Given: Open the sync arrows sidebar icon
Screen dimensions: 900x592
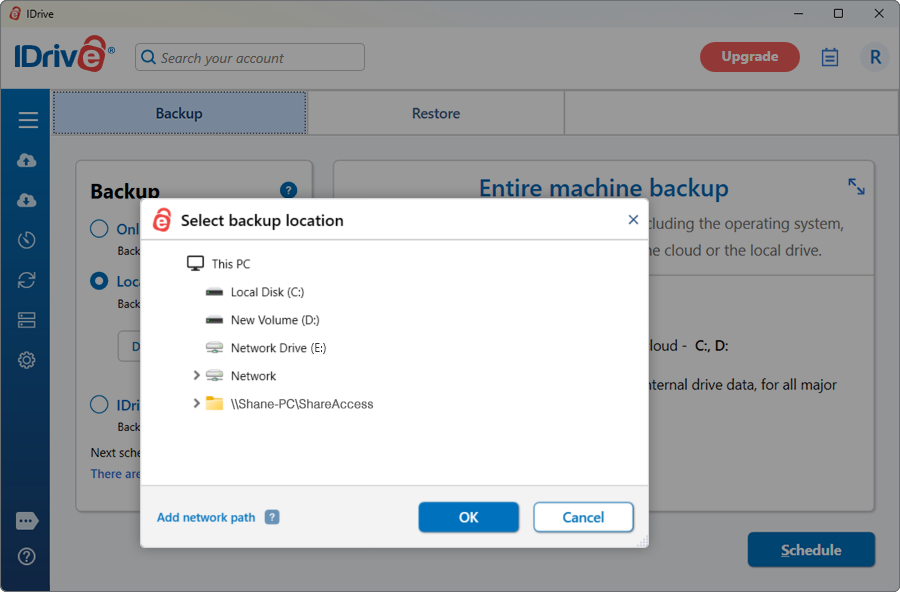Looking at the screenshot, I should coord(26,280).
